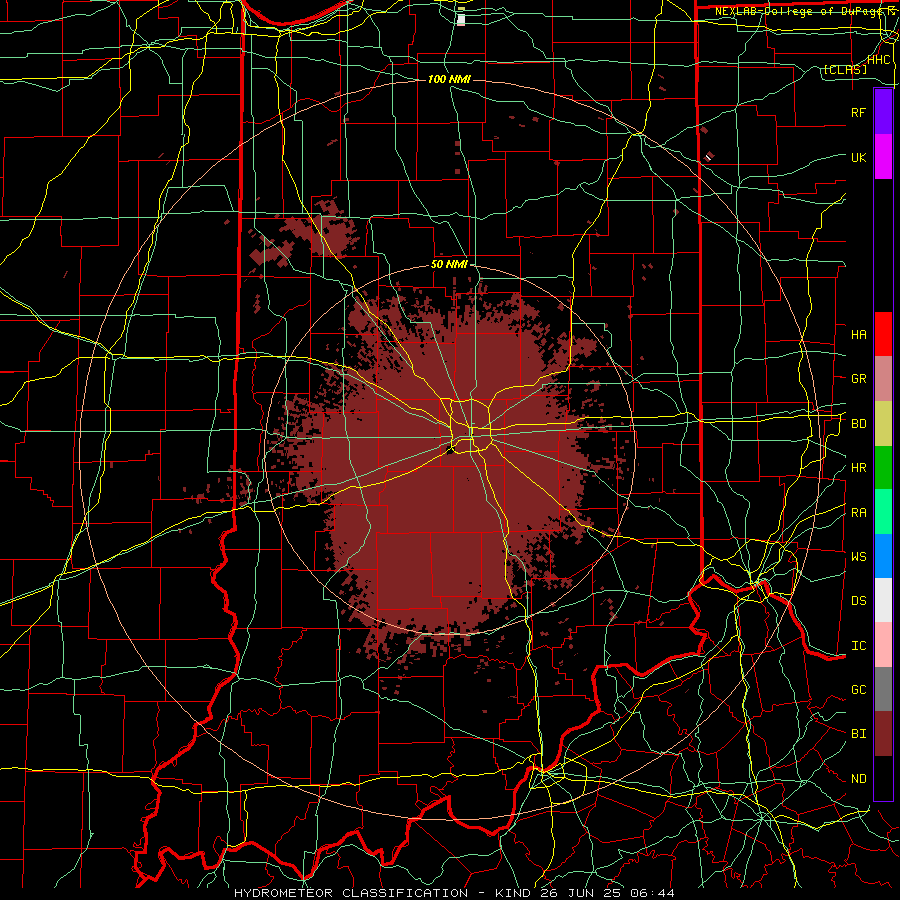Click the RA mint green legend swatch
Viewport: 900px width, 900px height.
883,512
